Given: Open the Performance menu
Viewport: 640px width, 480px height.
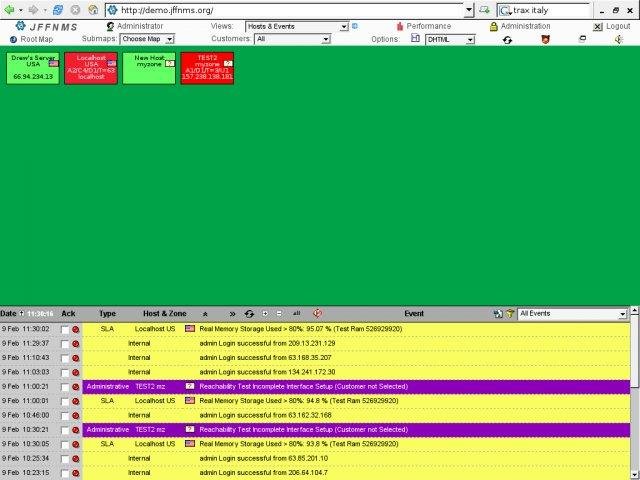Looking at the screenshot, I should (429, 26).
